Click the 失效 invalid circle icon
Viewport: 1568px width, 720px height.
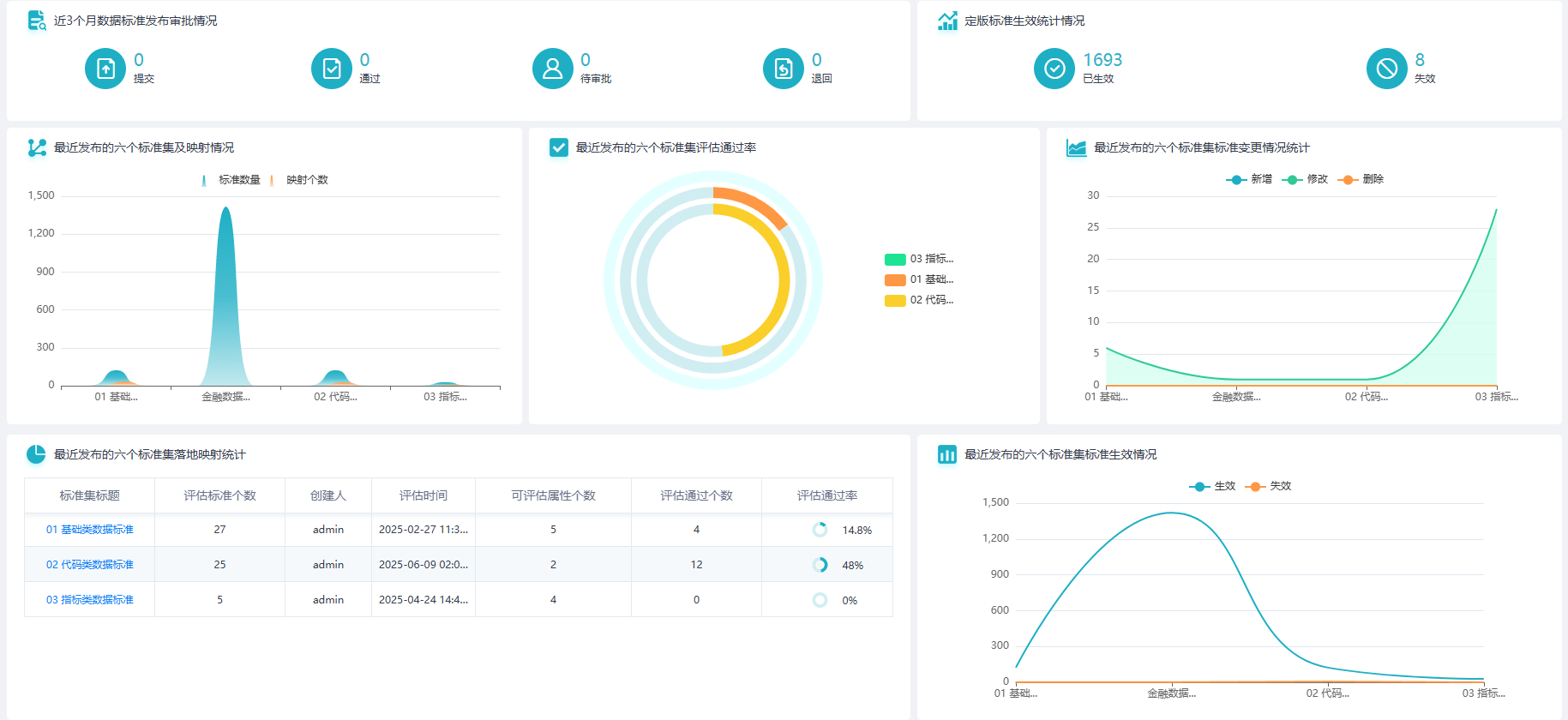point(1386,69)
